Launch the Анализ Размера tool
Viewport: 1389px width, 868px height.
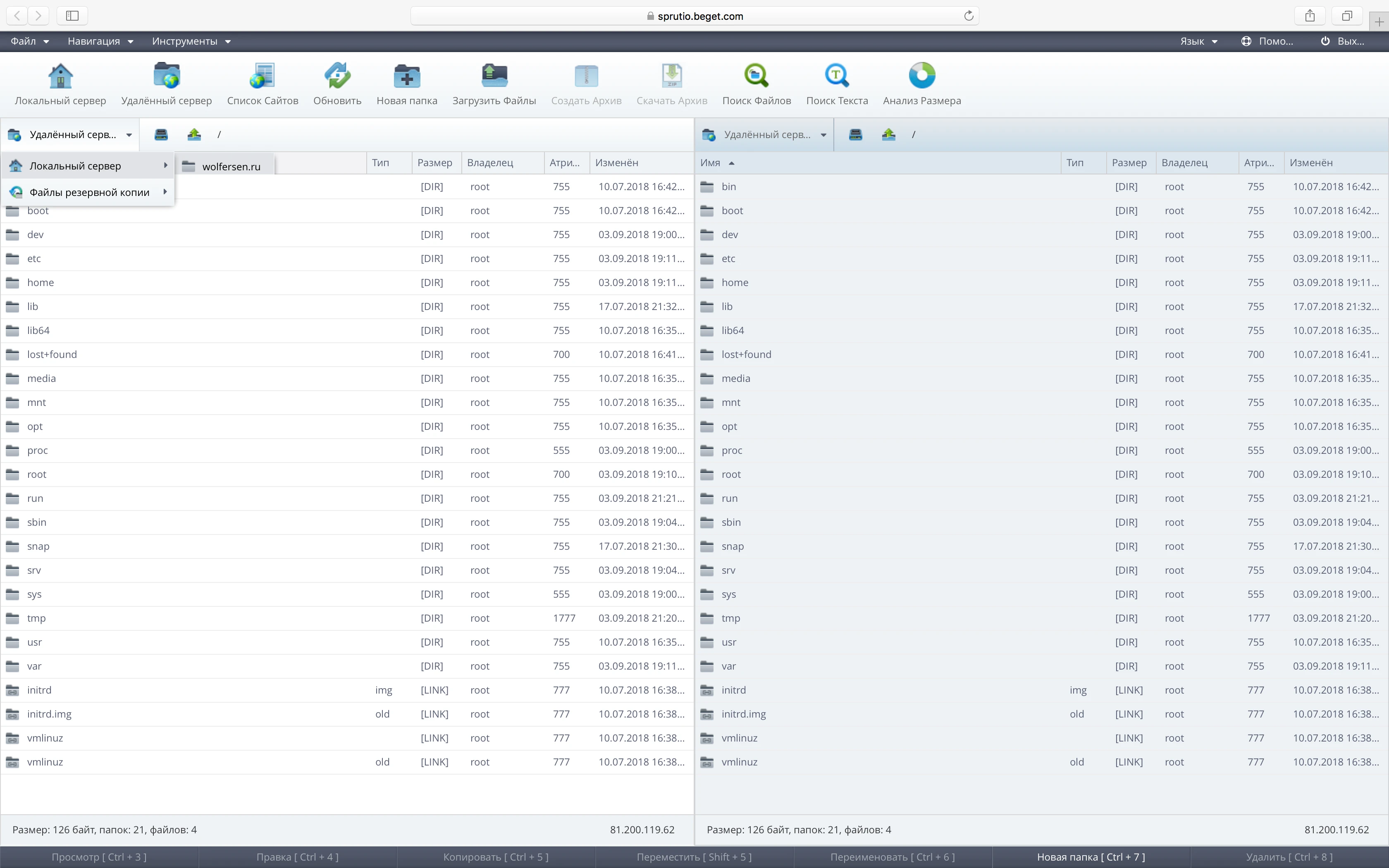921,76
